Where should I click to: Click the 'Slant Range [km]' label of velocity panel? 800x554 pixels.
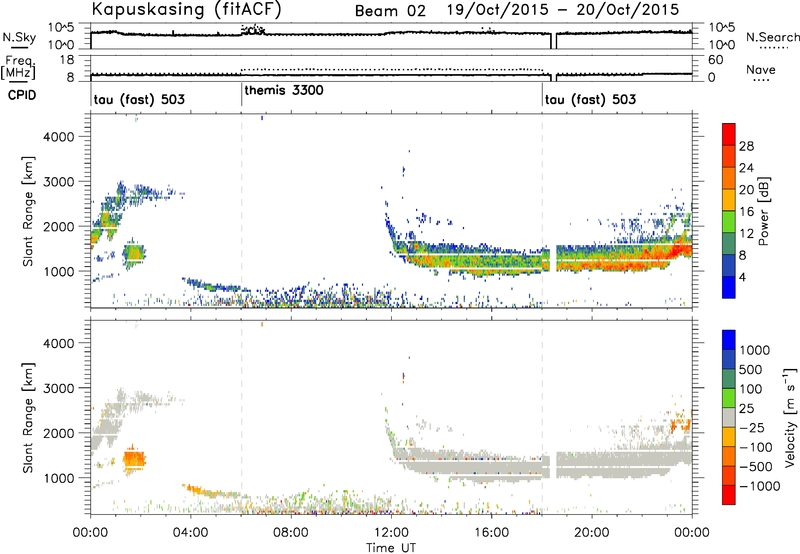(28, 417)
